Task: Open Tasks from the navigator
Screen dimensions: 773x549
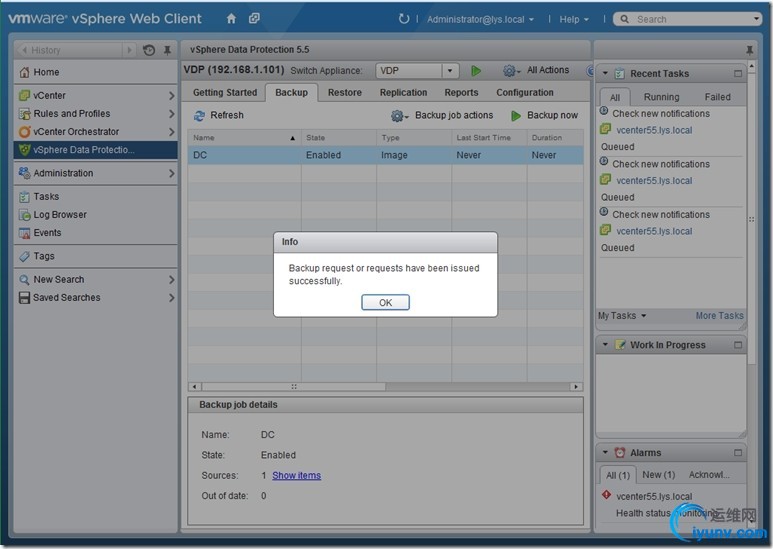Action: [46, 196]
